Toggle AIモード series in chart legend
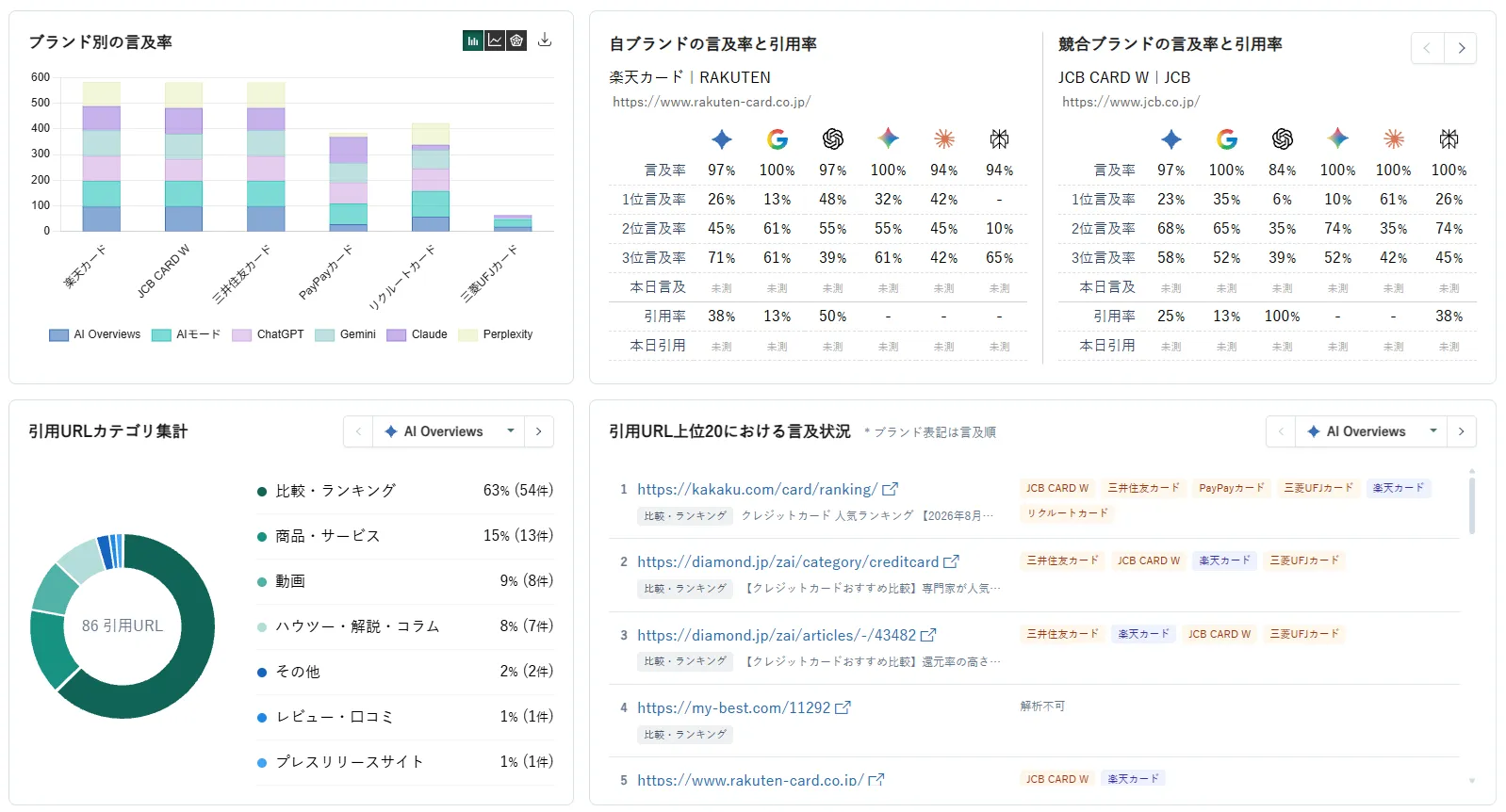Image resolution: width=1506 pixels, height=812 pixels. click(187, 334)
